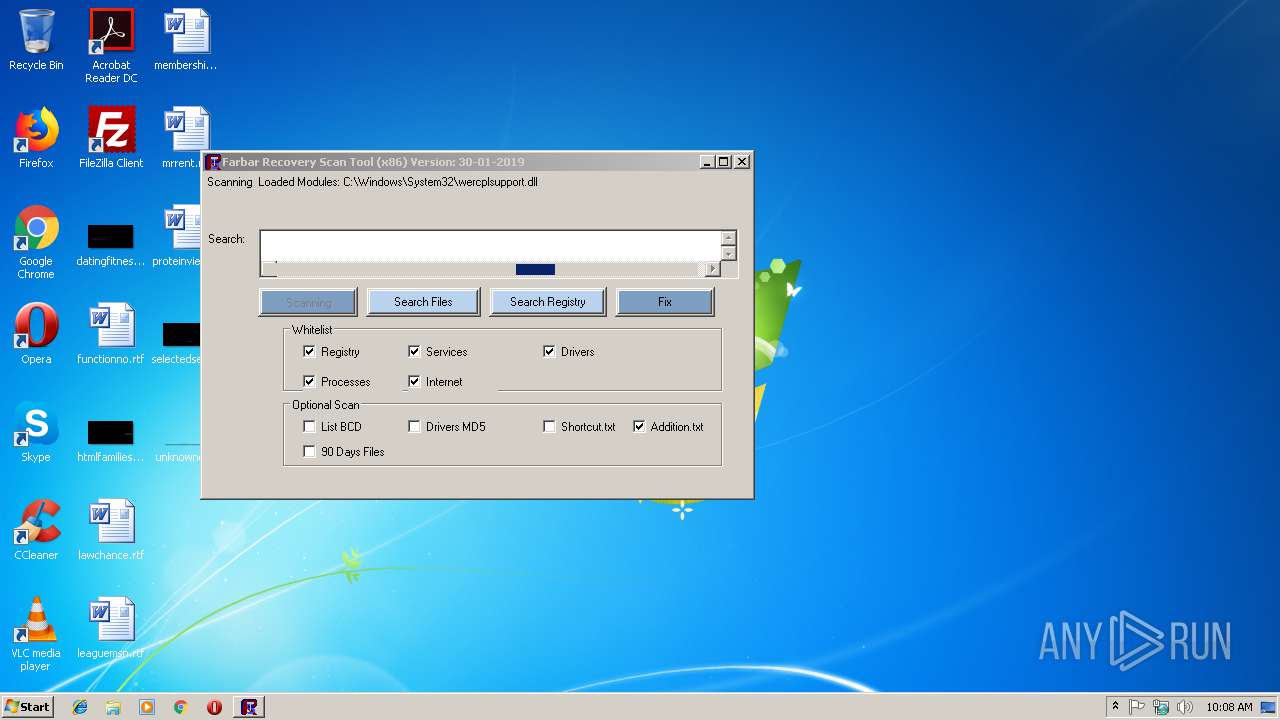Open the Start menu
The width and height of the screenshot is (1280, 720).
27,707
